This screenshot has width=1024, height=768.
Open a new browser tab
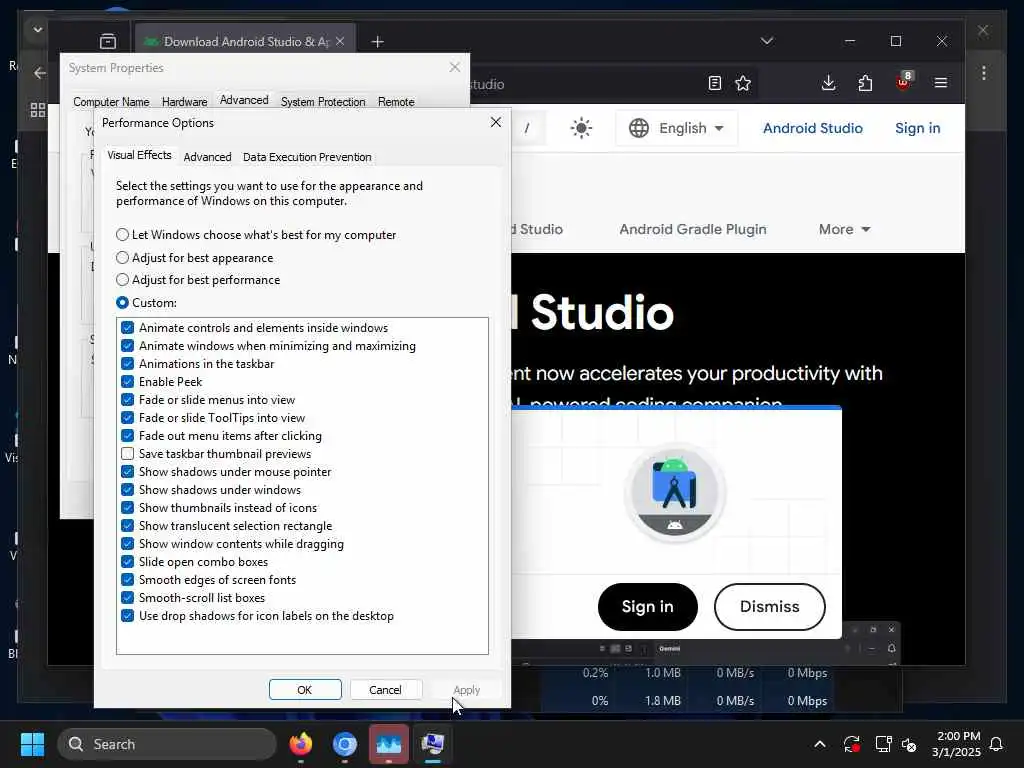[x=377, y=42]
